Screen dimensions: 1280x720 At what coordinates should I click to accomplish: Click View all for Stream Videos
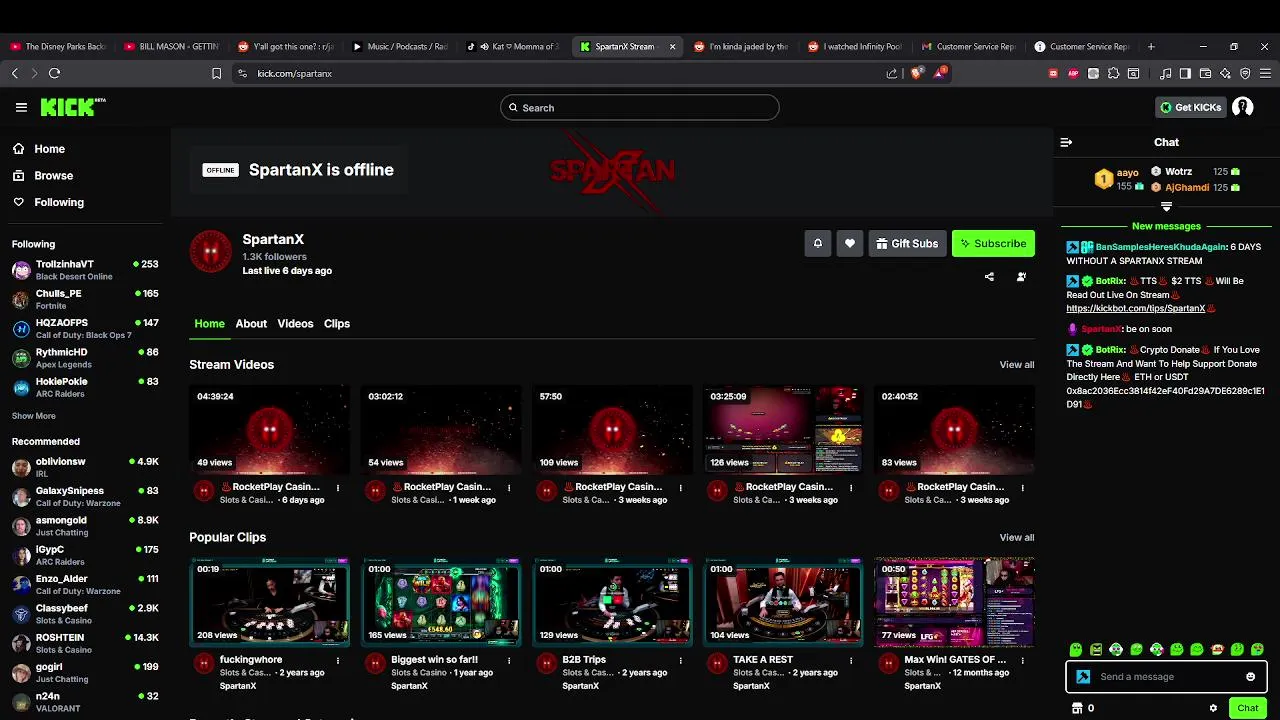click(x=1017, y=365)
